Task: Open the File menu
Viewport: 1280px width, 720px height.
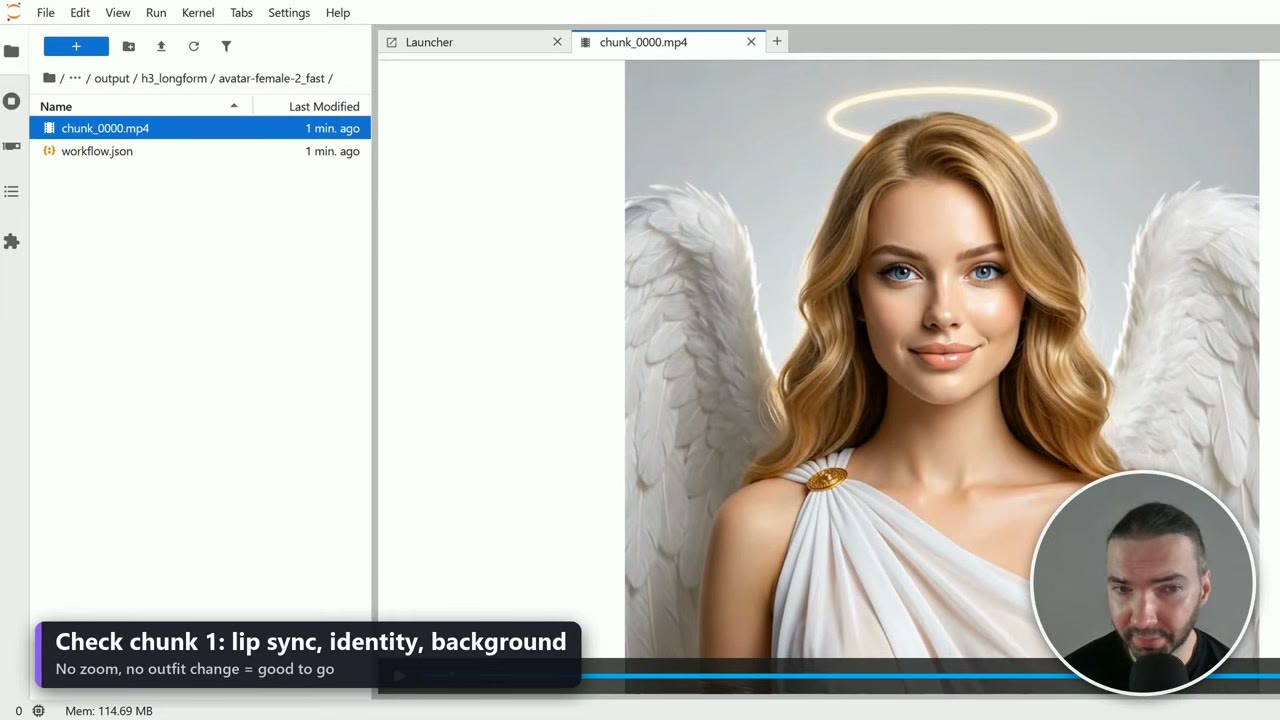Action: [46, 13]
